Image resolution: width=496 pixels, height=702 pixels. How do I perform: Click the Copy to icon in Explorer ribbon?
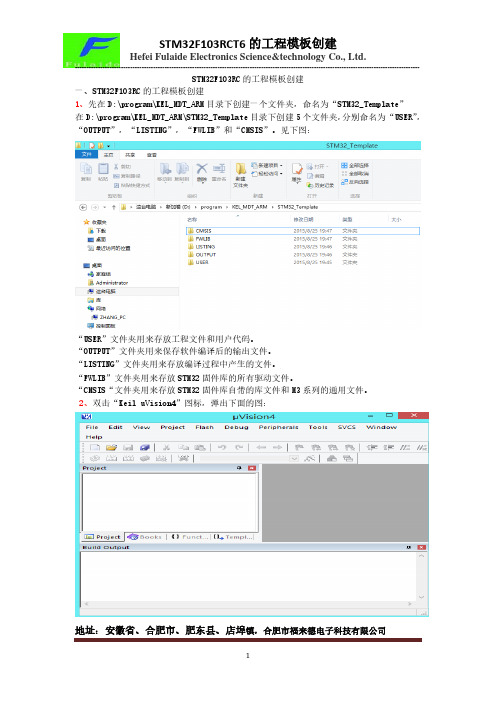182,168
